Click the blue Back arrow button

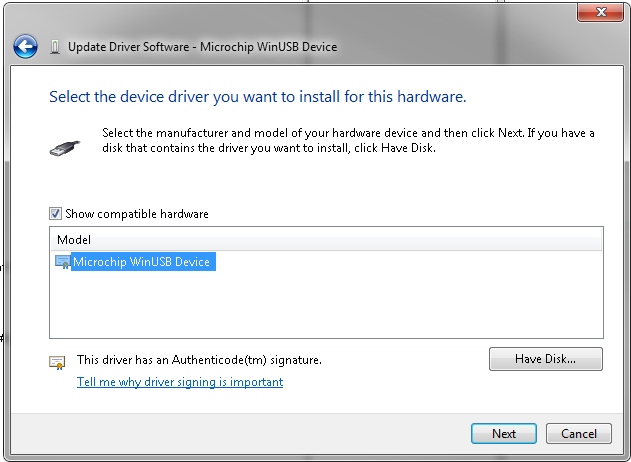click(25, 46)
